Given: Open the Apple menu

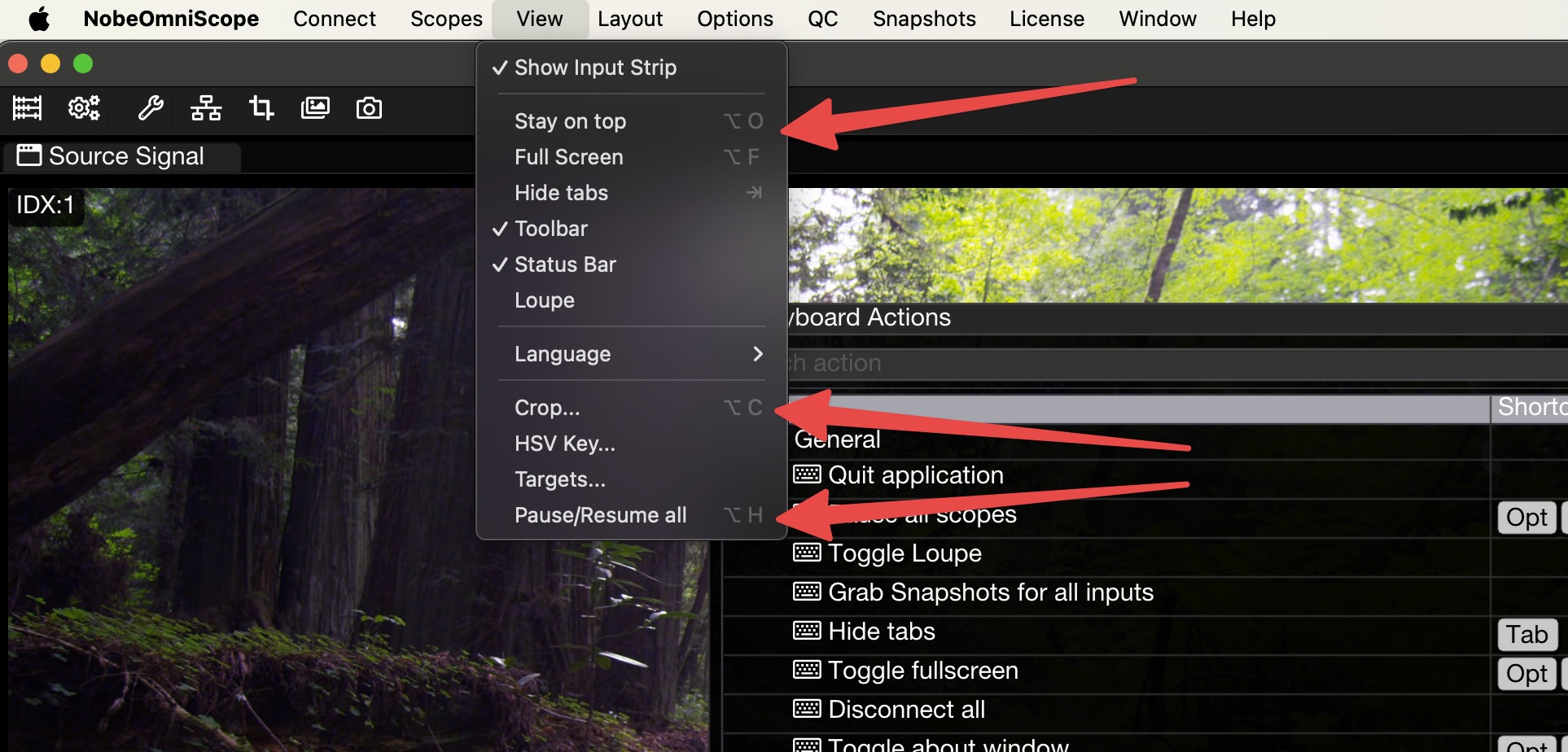Looking at the screenshot, I should (38, 19).
